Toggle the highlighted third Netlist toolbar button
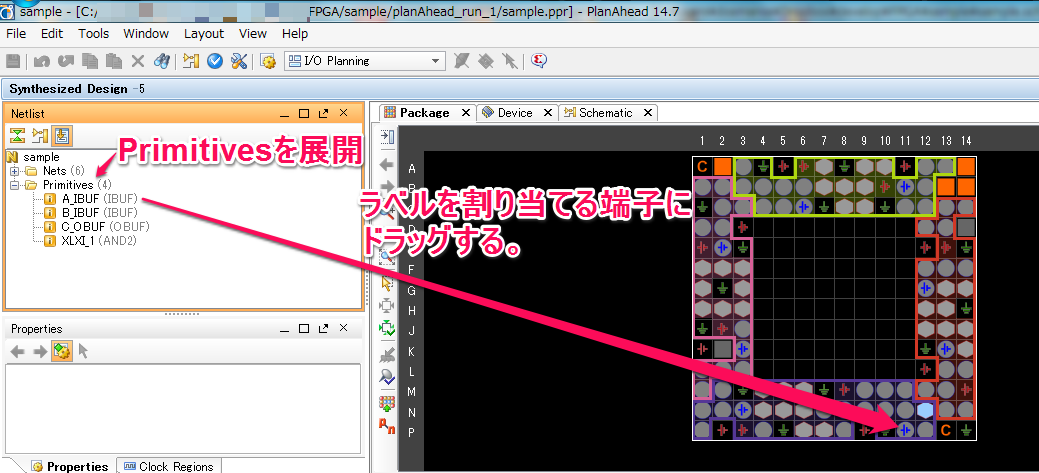The width and height of the screenshot is (1039, 473). point(62,136)
